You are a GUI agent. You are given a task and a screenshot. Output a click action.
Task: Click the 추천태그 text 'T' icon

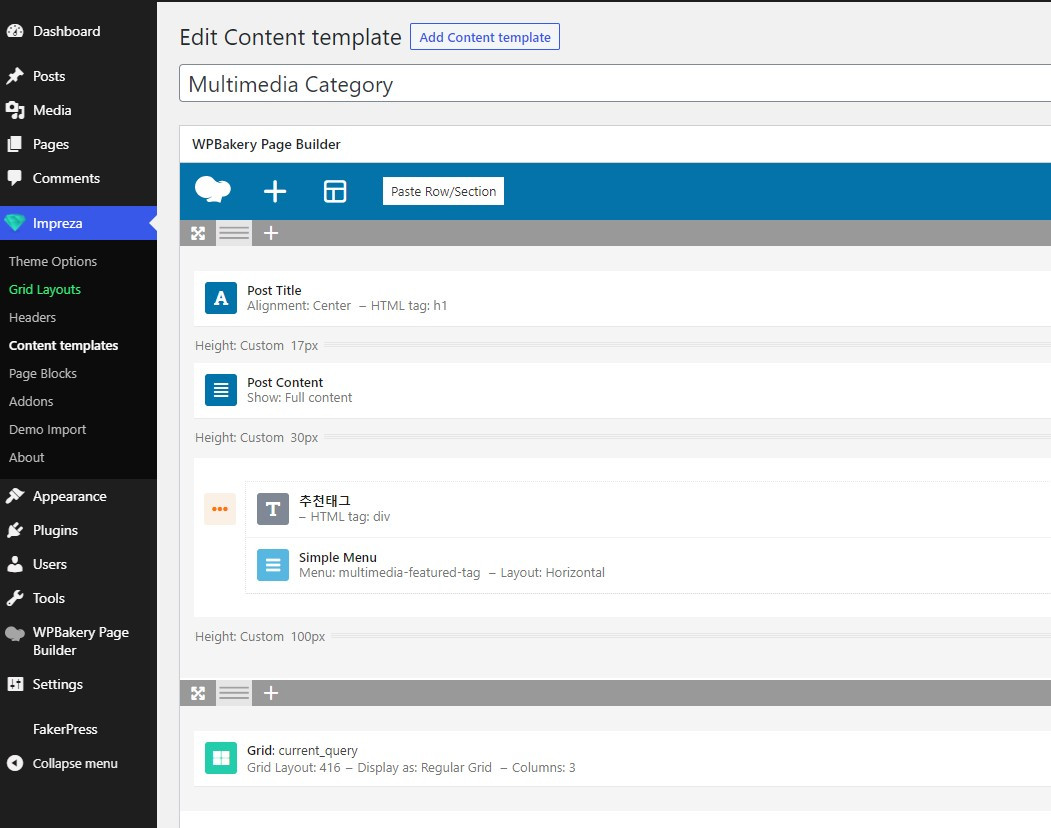point(273,509)
